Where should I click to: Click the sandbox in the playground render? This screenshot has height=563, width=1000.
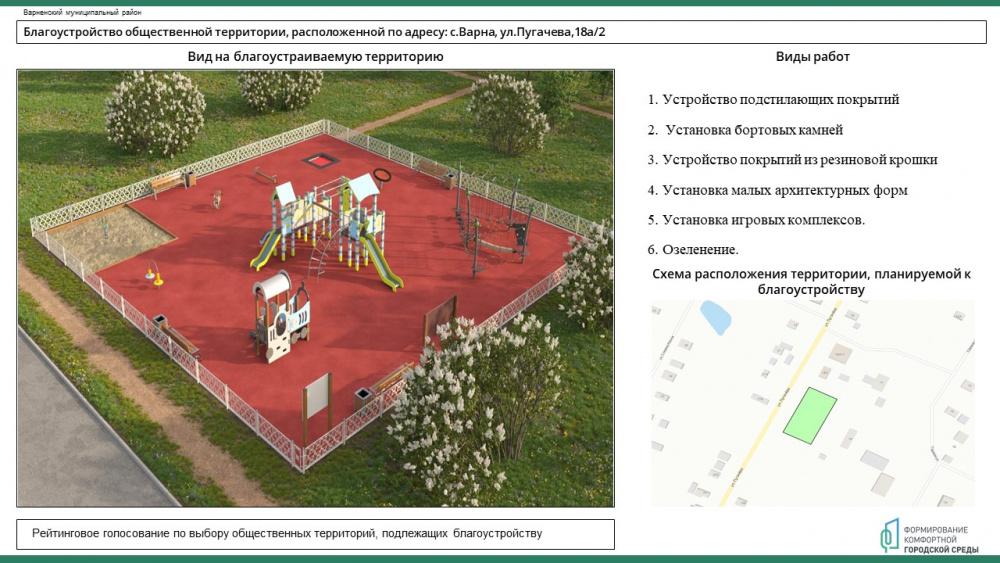(95, 240)
